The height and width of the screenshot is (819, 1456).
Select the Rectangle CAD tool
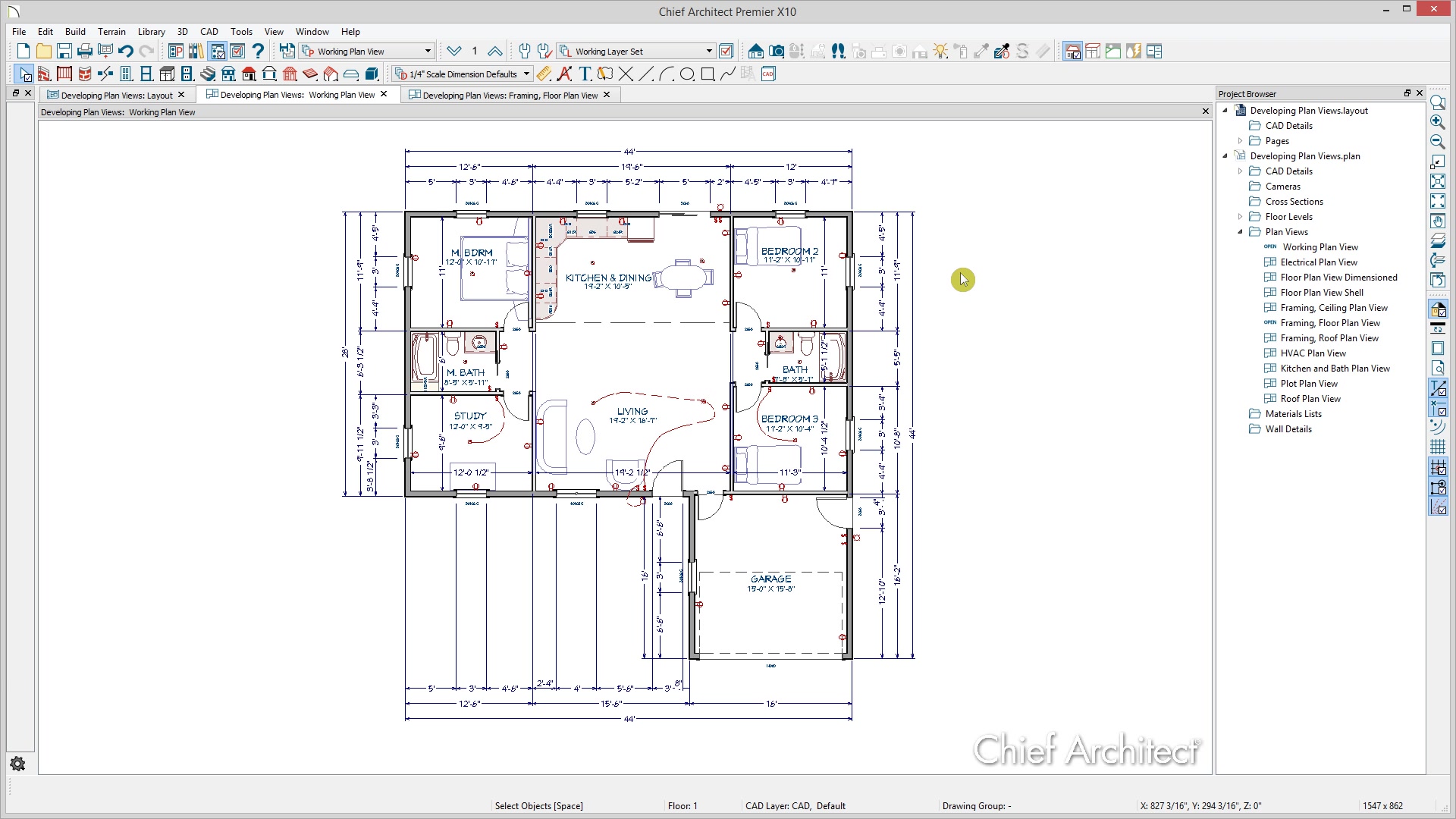point(708,74)
